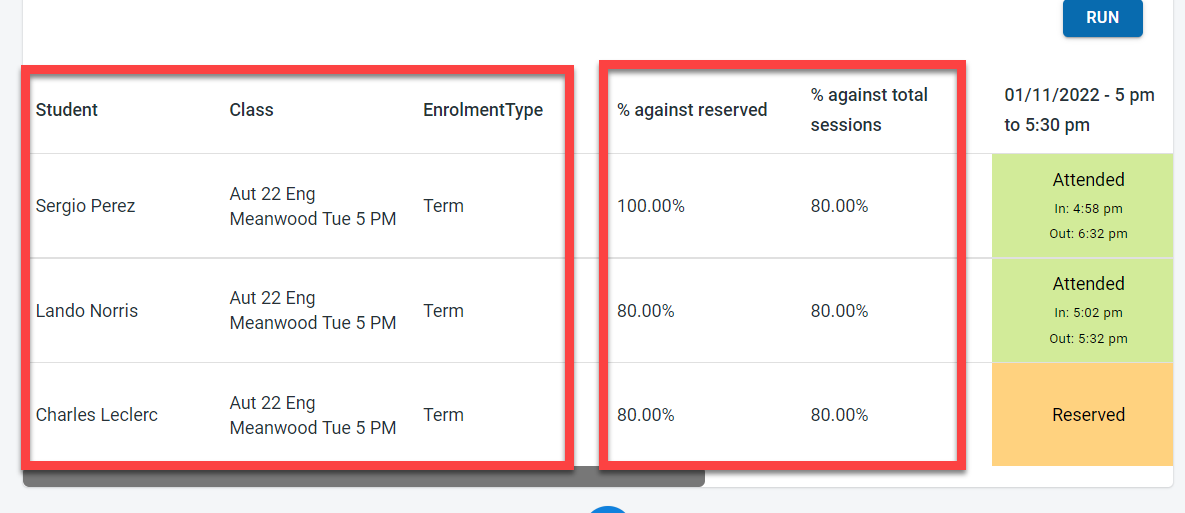This screenshot has width=1185, height=513.
Task: Select Charles Leclerc's class name cell
Action: [x=313, y=415]
